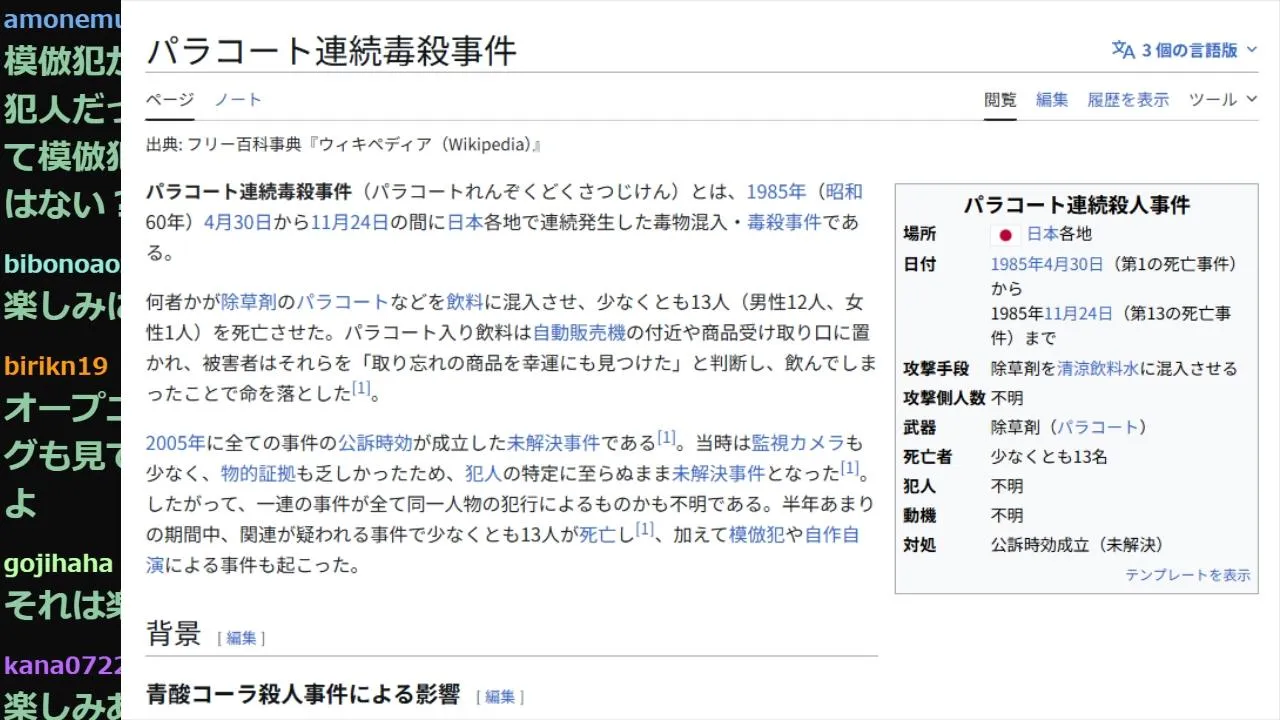Click the 背景 section heading

(174, 633)
